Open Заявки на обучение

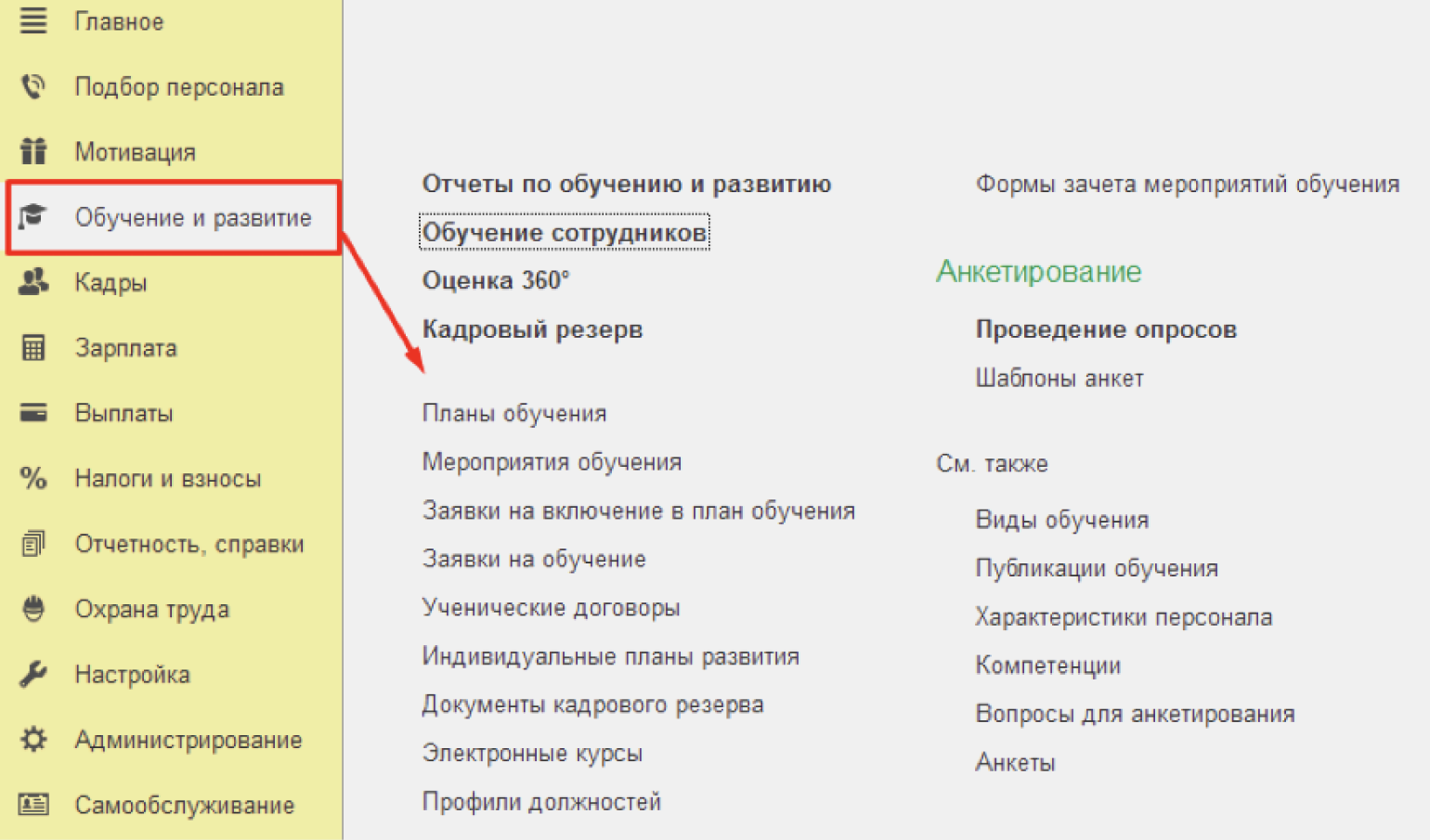534,559
